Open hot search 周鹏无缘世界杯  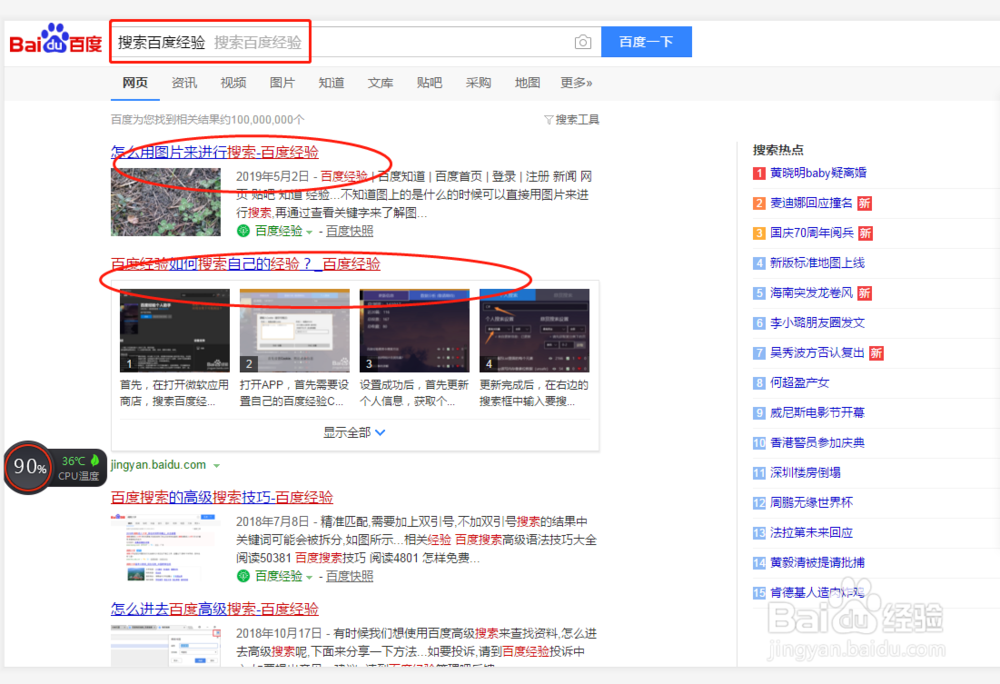pyautogui.click(x=811, y=503)
